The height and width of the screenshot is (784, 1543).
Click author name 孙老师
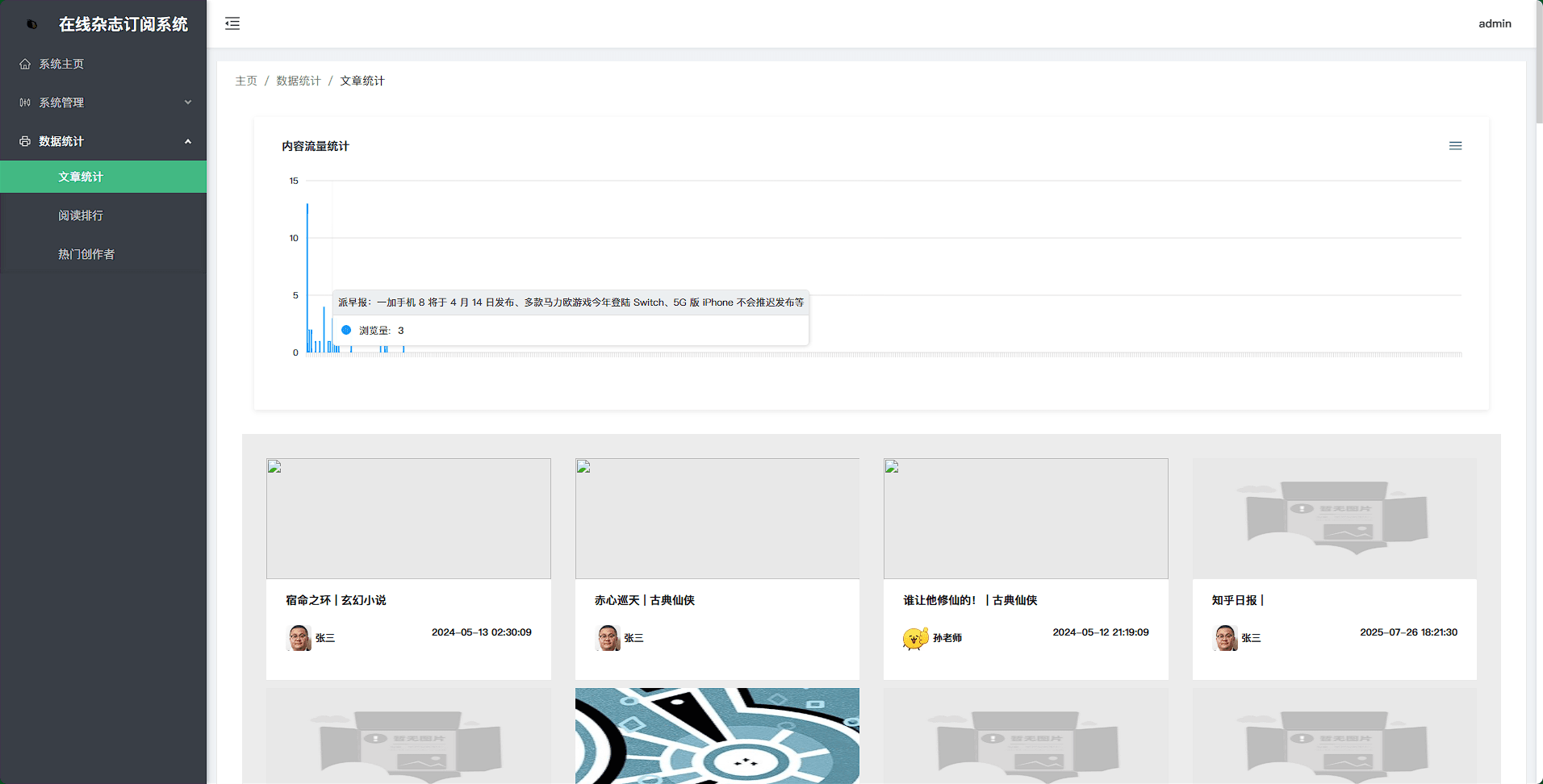coord(947,638)
